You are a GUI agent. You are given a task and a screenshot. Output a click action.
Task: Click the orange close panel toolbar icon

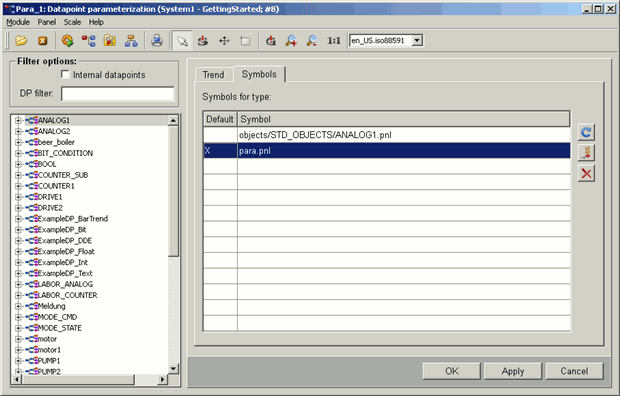point(43,41)
